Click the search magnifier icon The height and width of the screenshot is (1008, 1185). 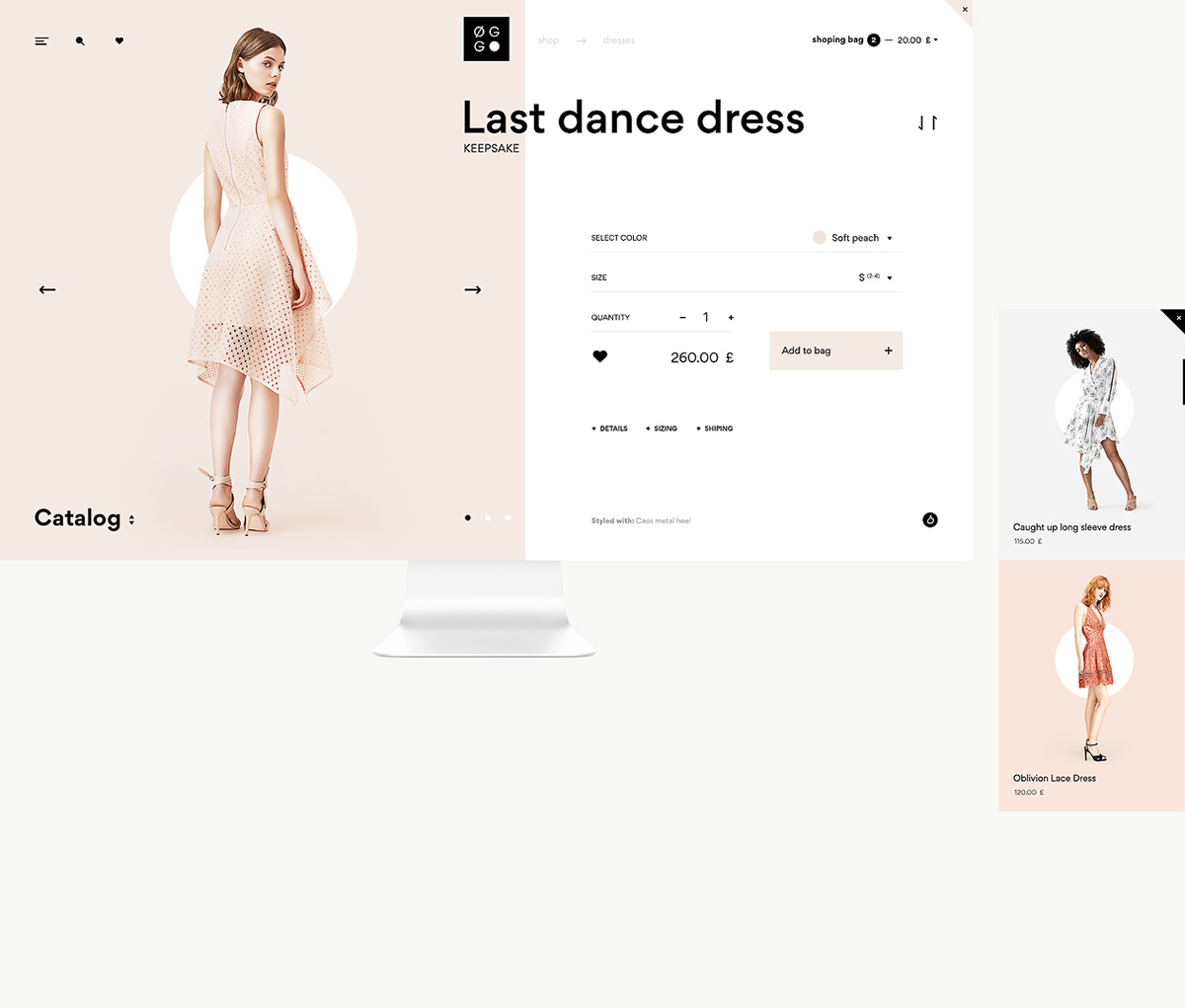(x=80, y=41)
